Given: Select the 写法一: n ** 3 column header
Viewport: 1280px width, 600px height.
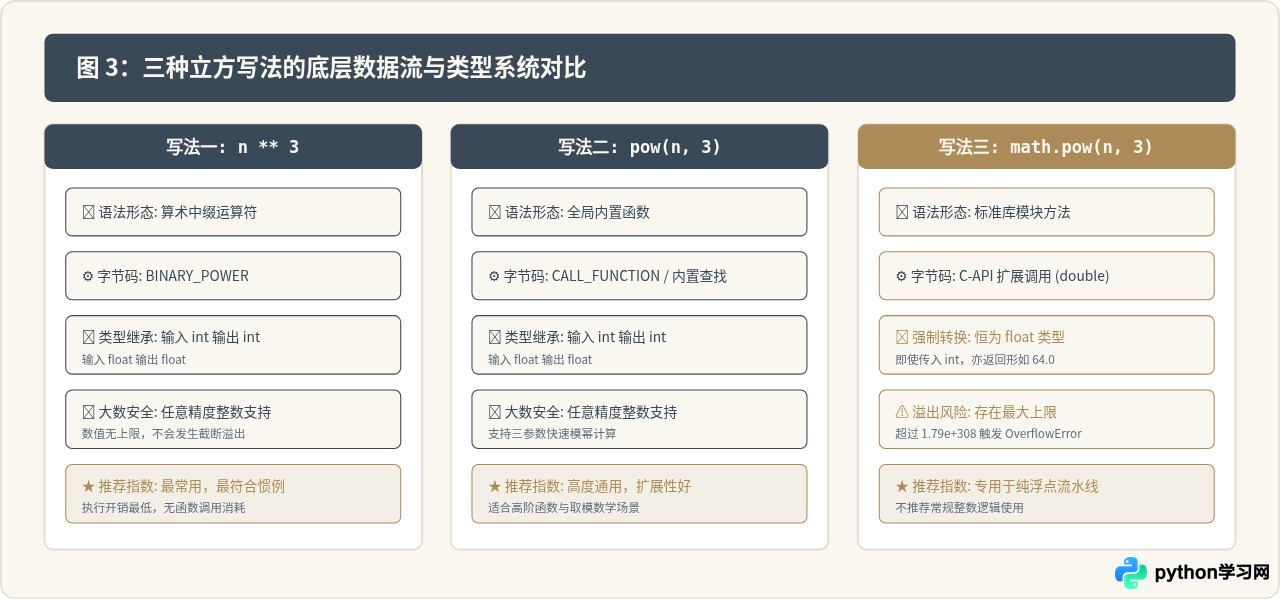Looking at the screenshot, I should (233, 147).
